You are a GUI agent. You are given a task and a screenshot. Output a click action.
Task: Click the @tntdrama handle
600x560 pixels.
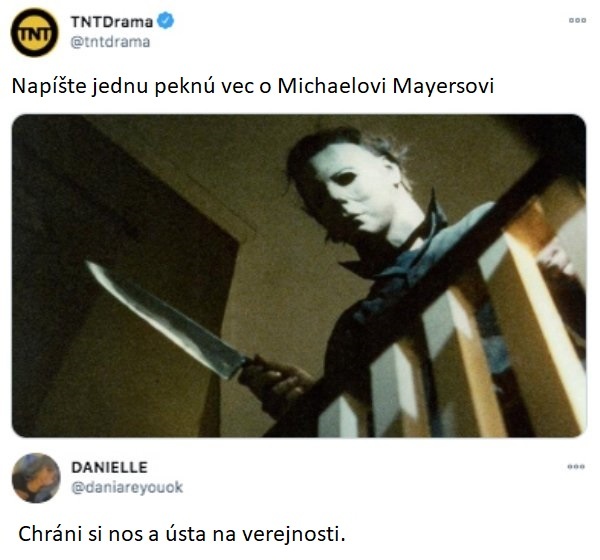110,42
